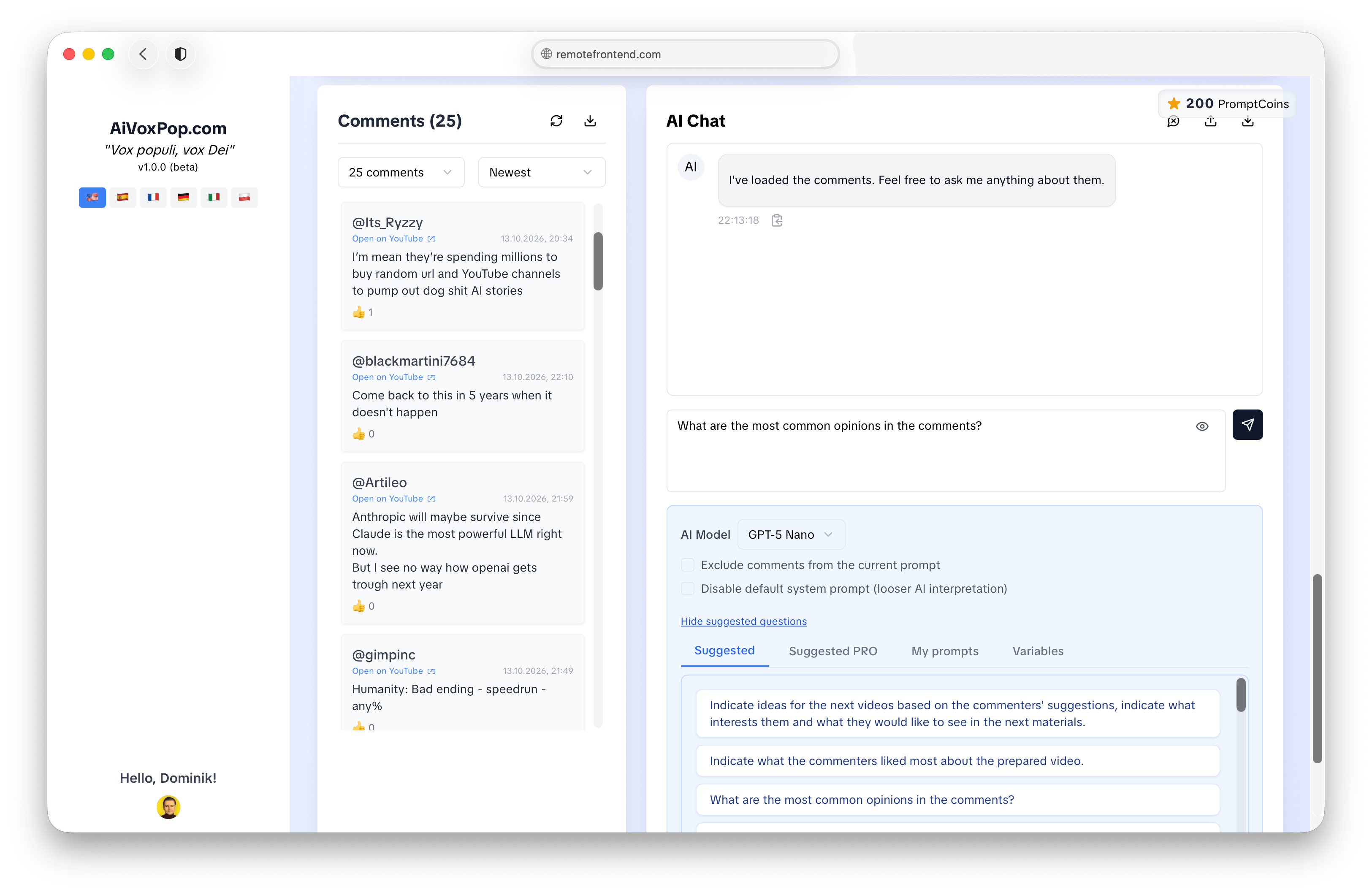Click the thumbs-up on @Its_Ryzzy comment
The width and height of the screenshot is (1372, 895).
tap(358, 312)
